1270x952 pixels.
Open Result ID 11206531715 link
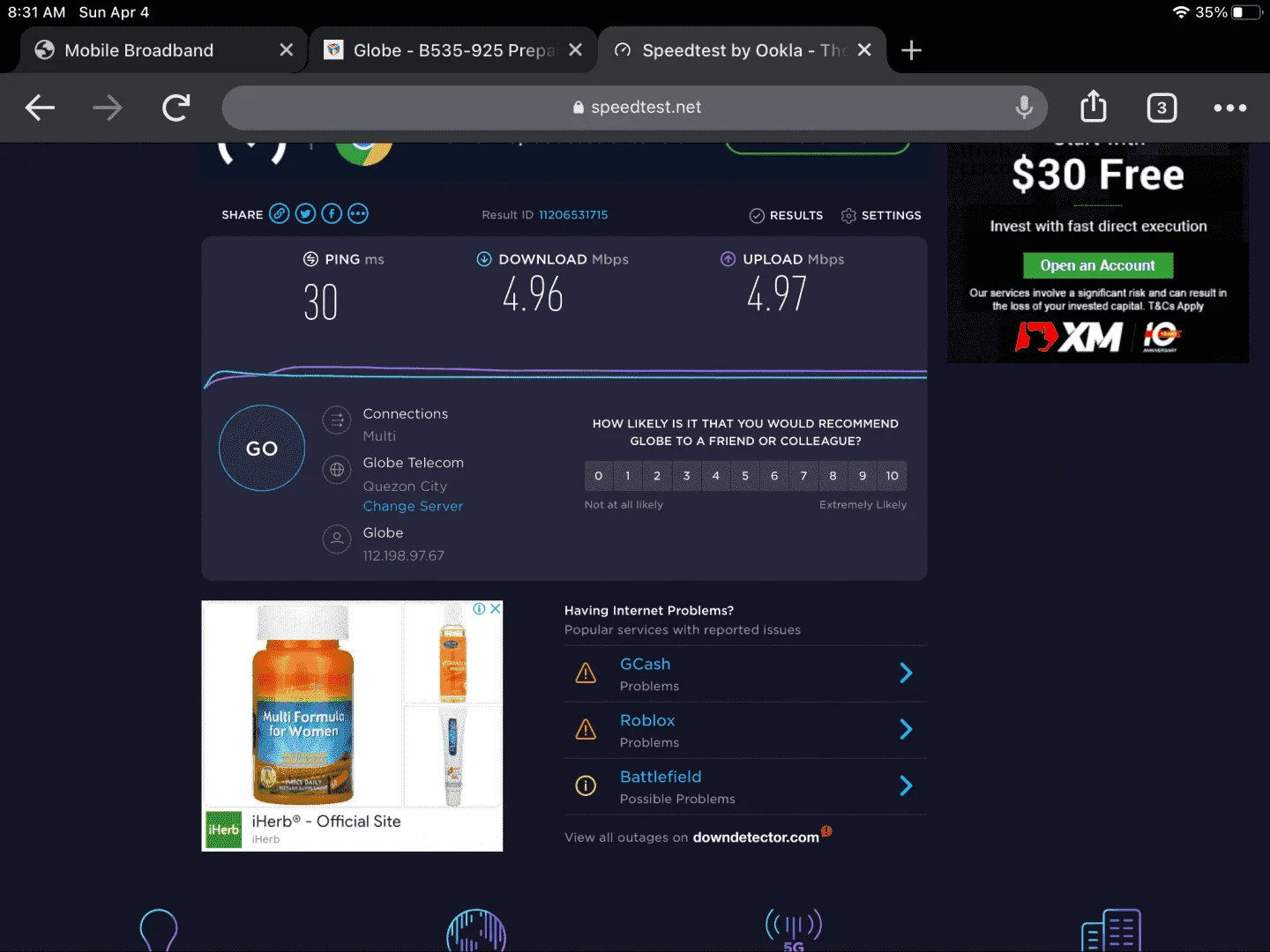[573, 215]
